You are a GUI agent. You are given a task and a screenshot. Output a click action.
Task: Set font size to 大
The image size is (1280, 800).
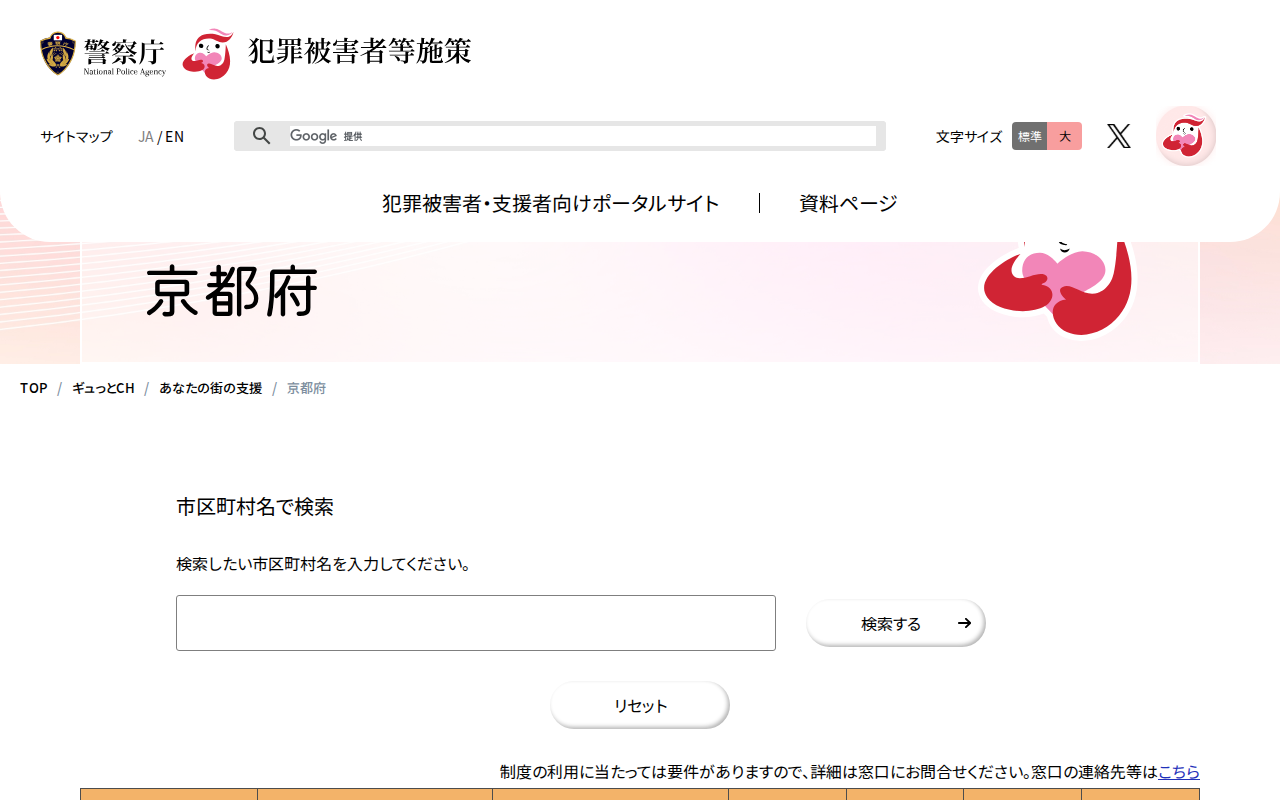[x=1065, y=136]
